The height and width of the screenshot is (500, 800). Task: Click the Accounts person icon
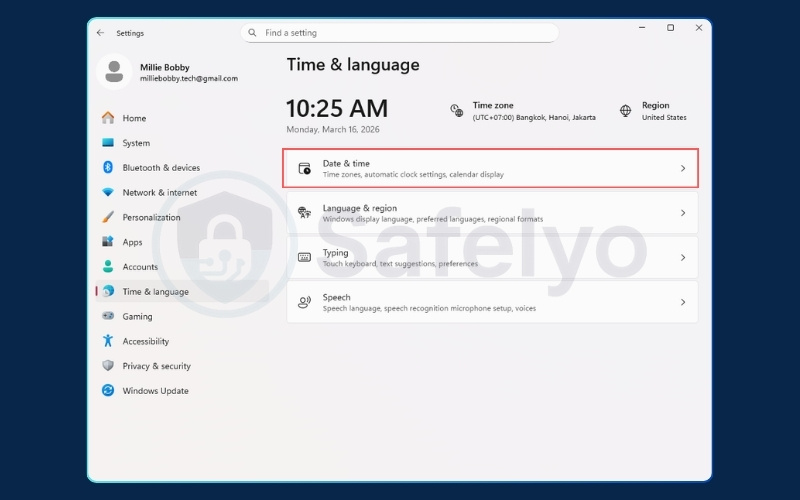click(108, 266)
